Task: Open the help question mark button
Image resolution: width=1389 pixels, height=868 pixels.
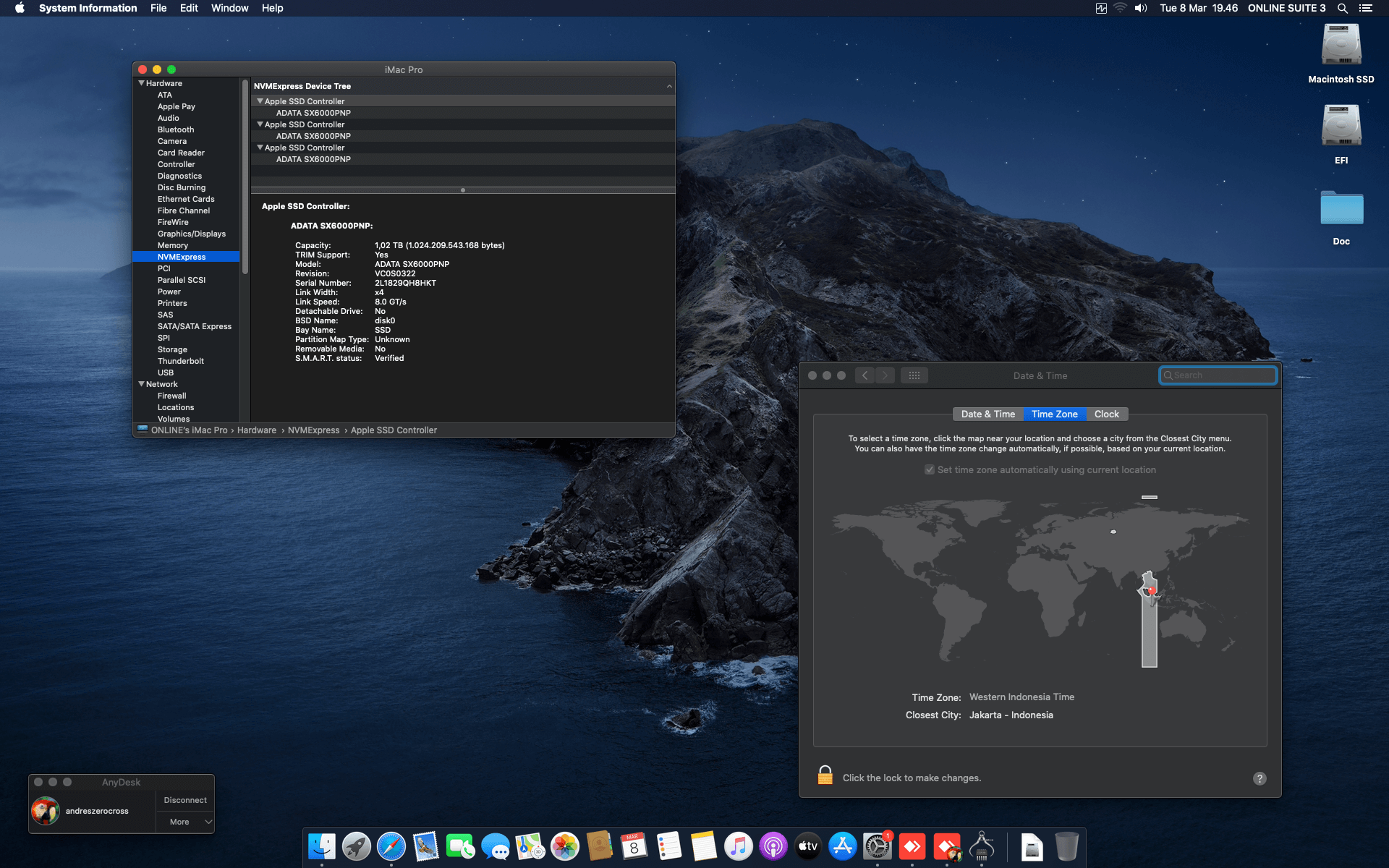Action: pos(1260,778)
